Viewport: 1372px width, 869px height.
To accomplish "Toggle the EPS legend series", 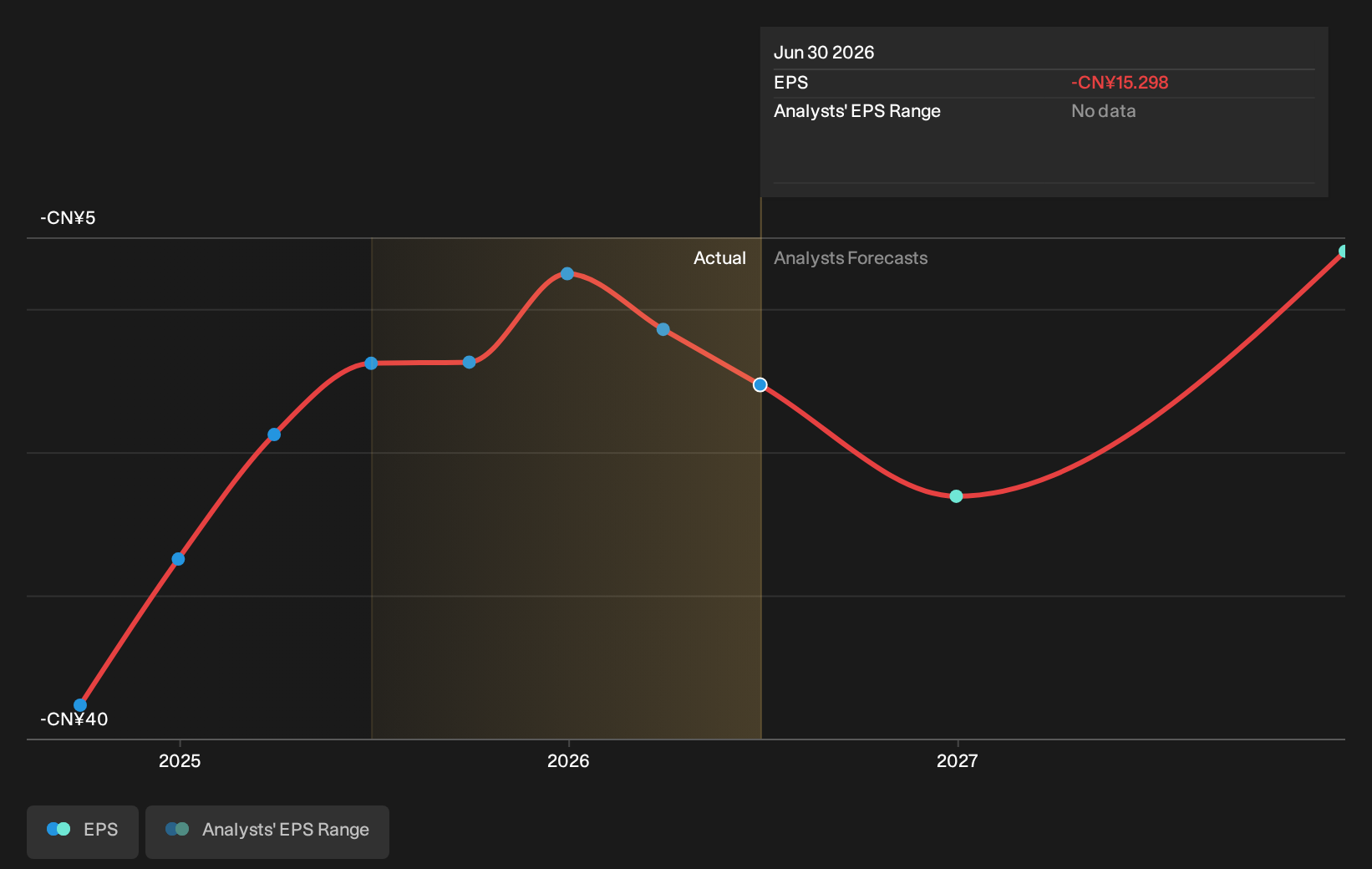I will (83, 831).
